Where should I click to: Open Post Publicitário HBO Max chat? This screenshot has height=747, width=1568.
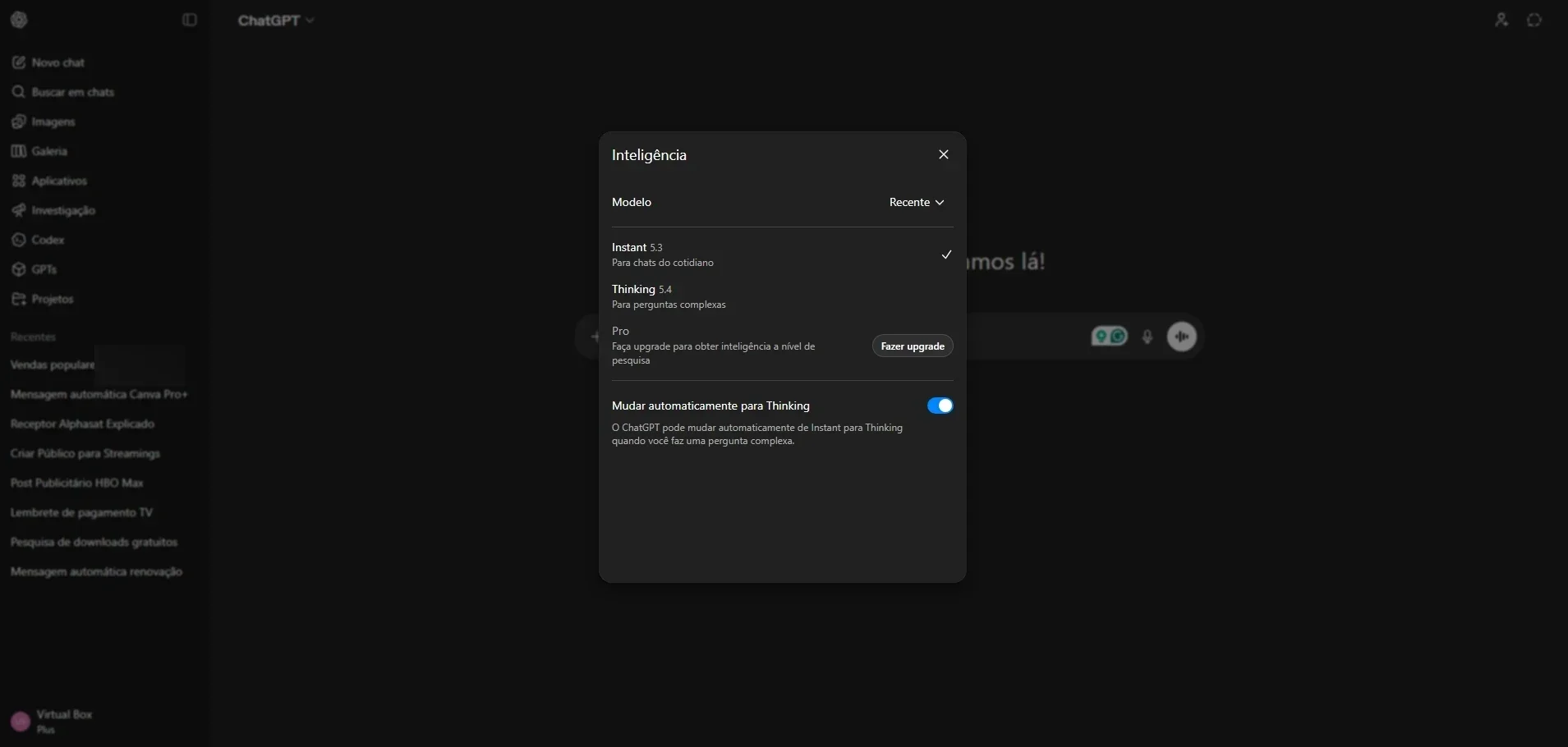(77, 483)
